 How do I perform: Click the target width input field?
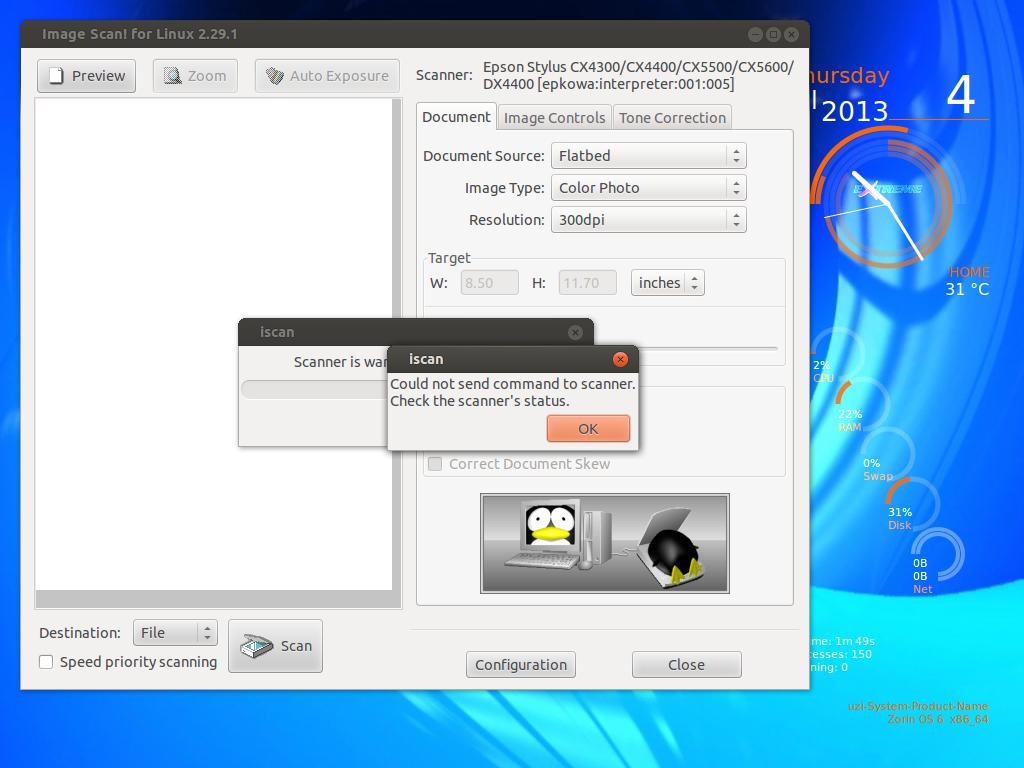(489, 283)
